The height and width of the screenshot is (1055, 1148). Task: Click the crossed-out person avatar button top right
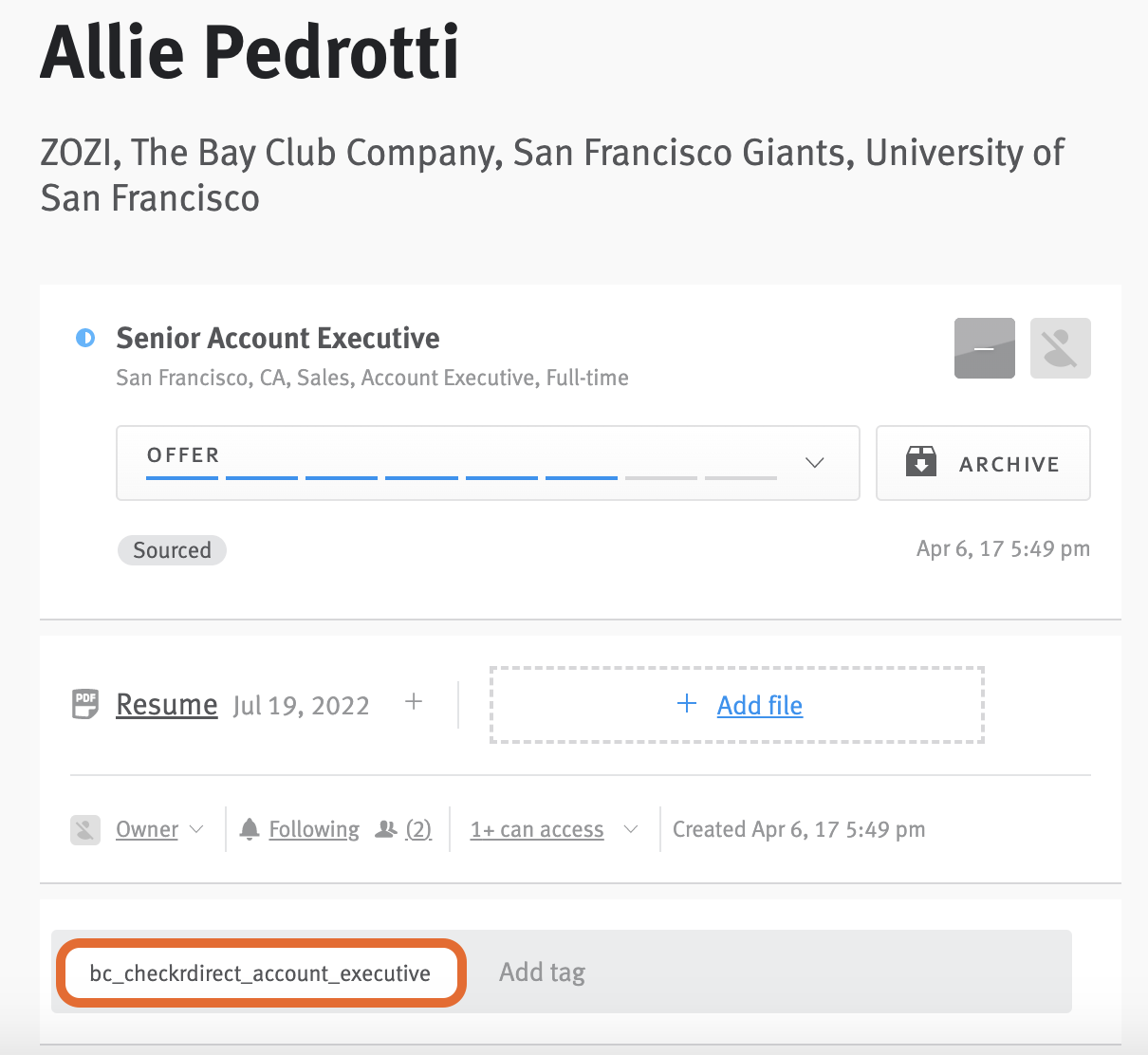1060,348
